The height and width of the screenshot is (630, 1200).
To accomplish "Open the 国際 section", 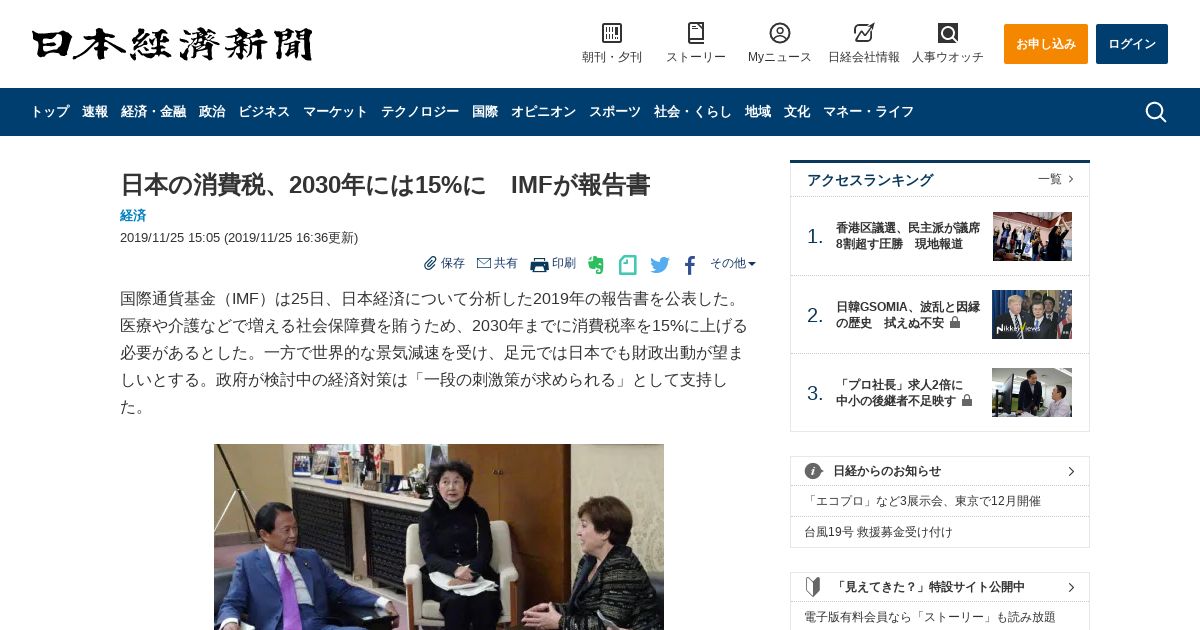I will click(485, 112).
